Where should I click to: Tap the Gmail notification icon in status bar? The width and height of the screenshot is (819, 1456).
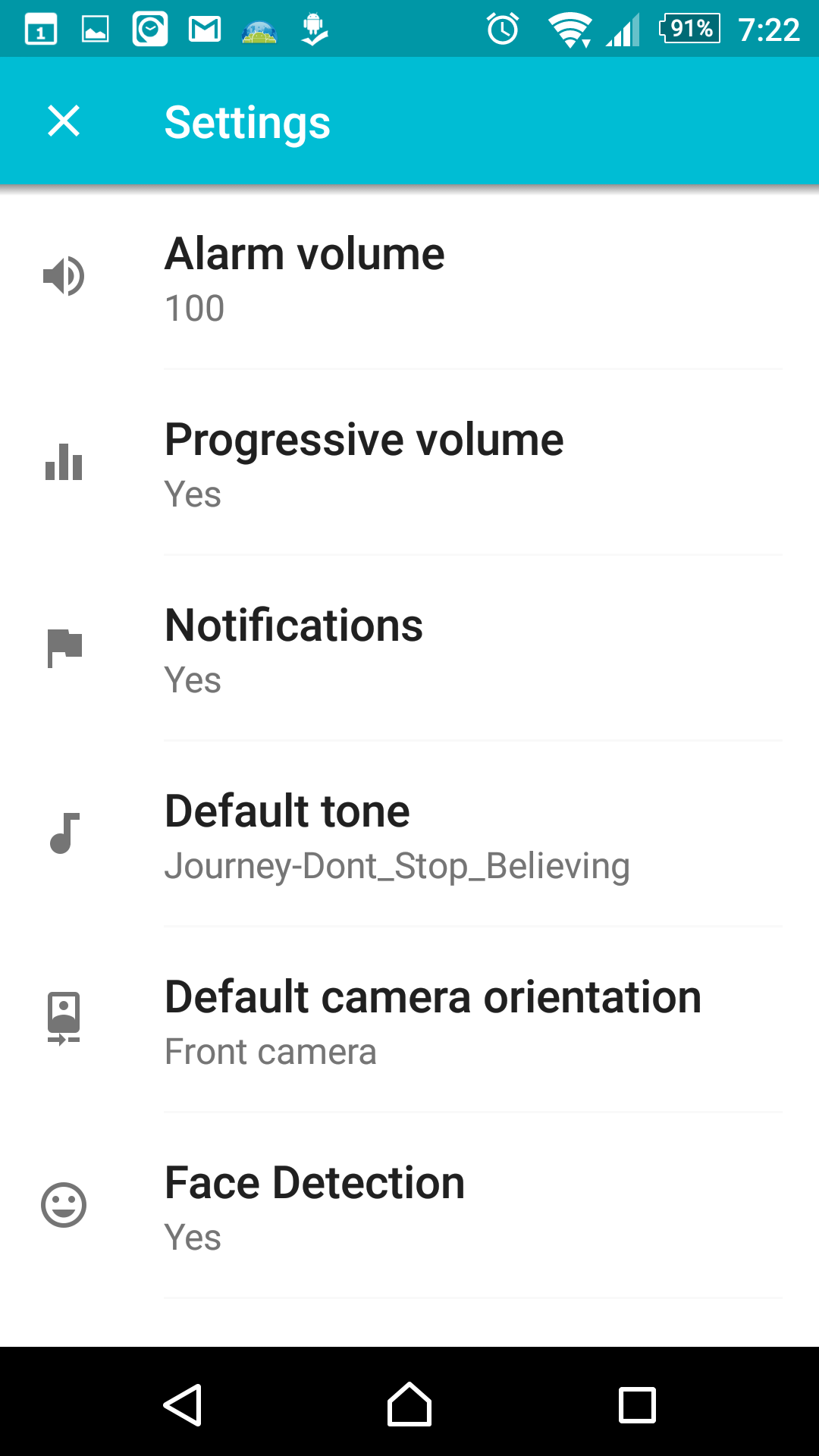point(205,30)
